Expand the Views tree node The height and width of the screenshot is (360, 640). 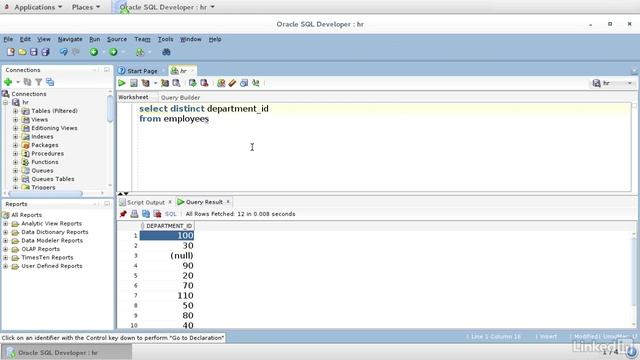[16, 120]
